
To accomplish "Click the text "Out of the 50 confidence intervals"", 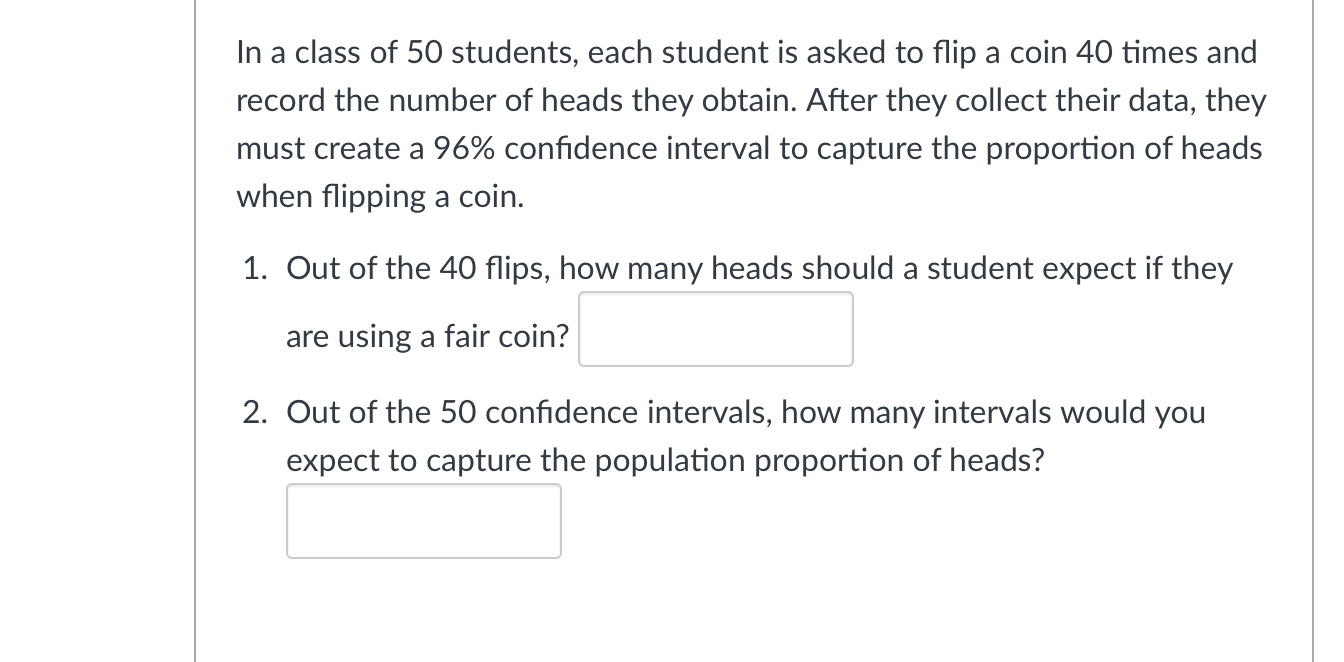I will pos(527,412).
